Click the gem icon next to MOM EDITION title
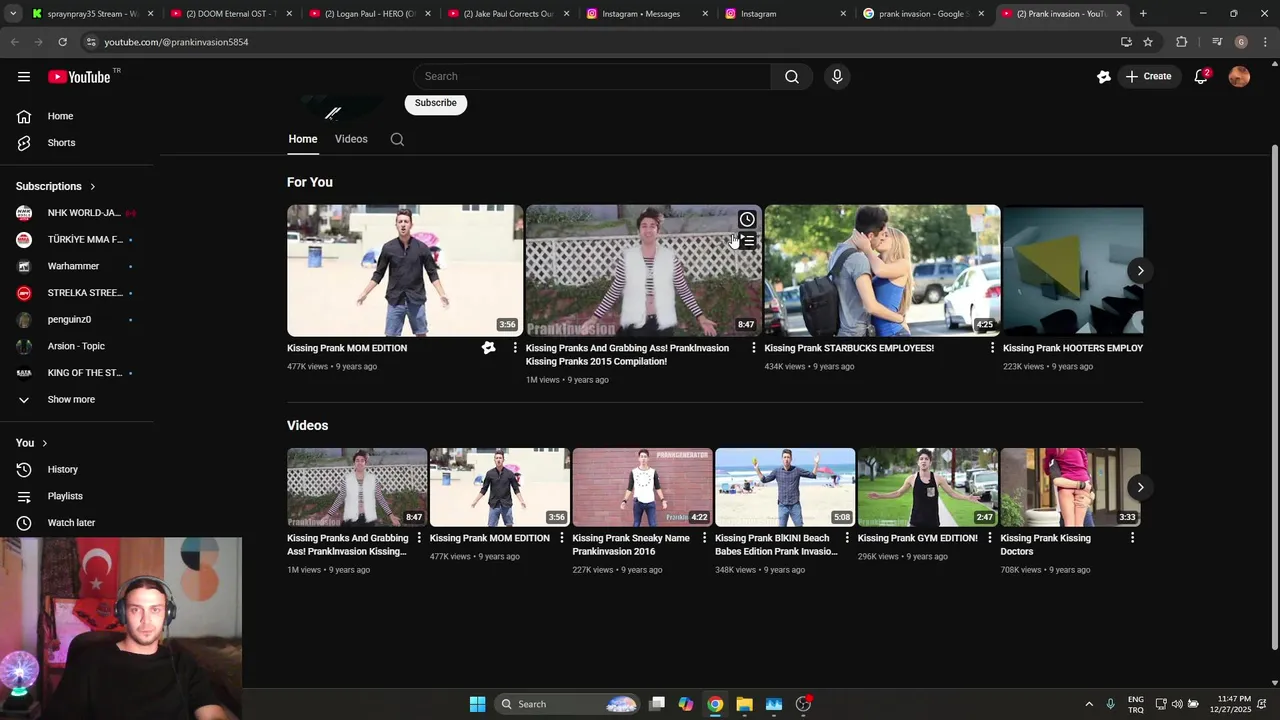This screenshot has height=720, width=1280. (x=488, y=348)
